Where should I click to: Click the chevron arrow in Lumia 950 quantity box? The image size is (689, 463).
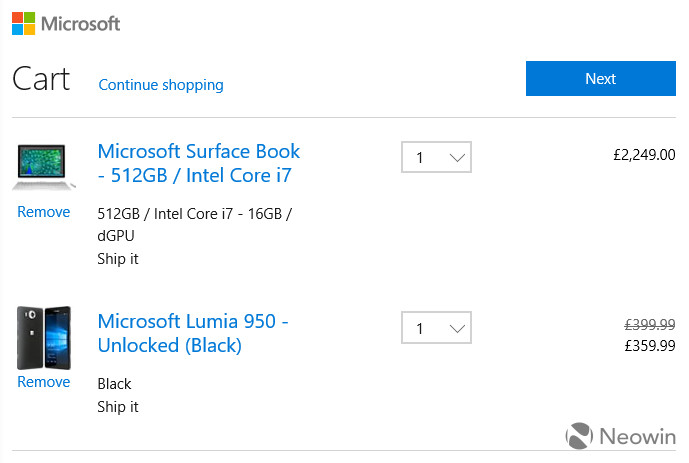(x=457, y=328)
